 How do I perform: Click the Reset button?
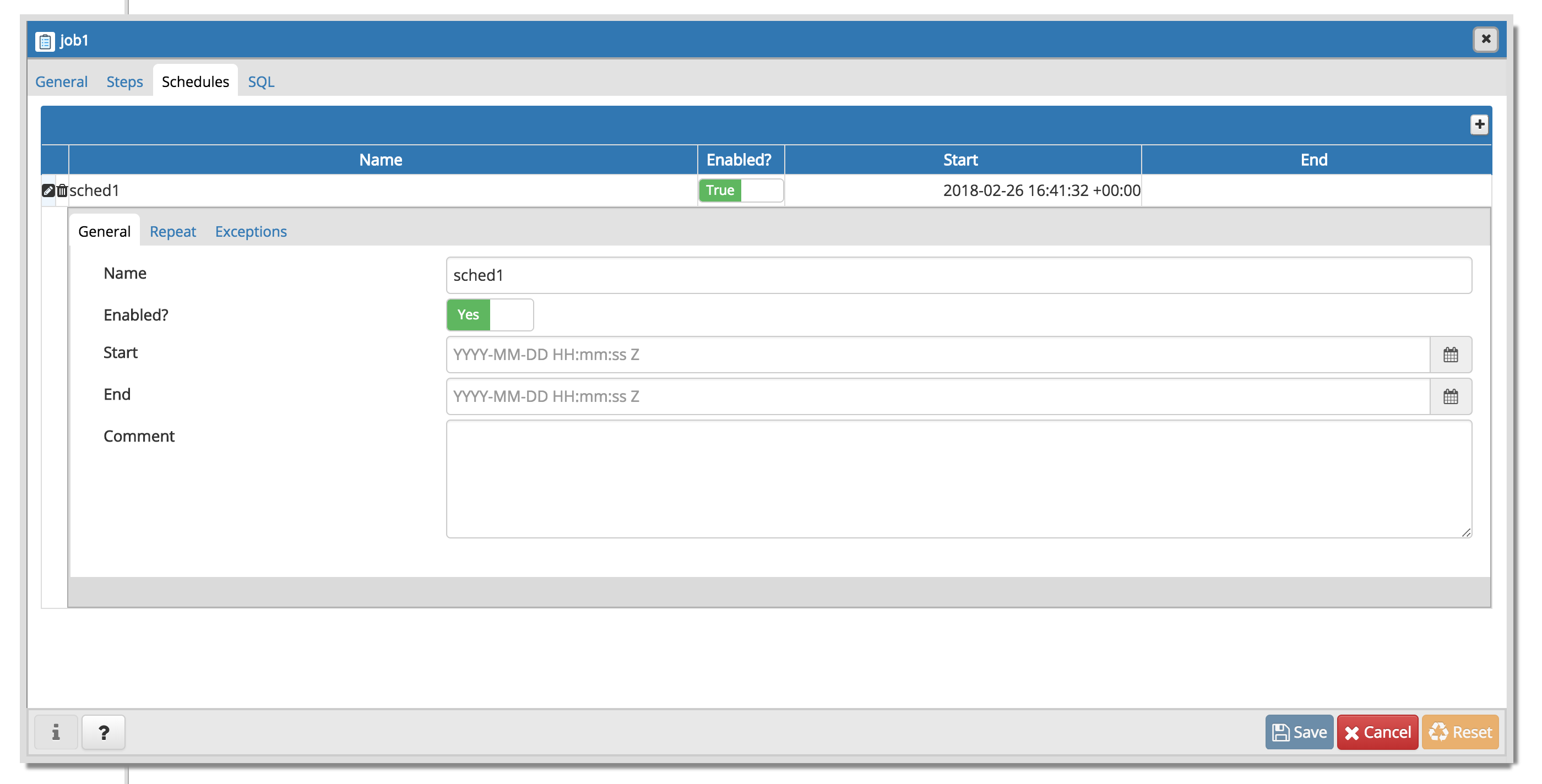pyautogui.click(x=1460, y=732)
